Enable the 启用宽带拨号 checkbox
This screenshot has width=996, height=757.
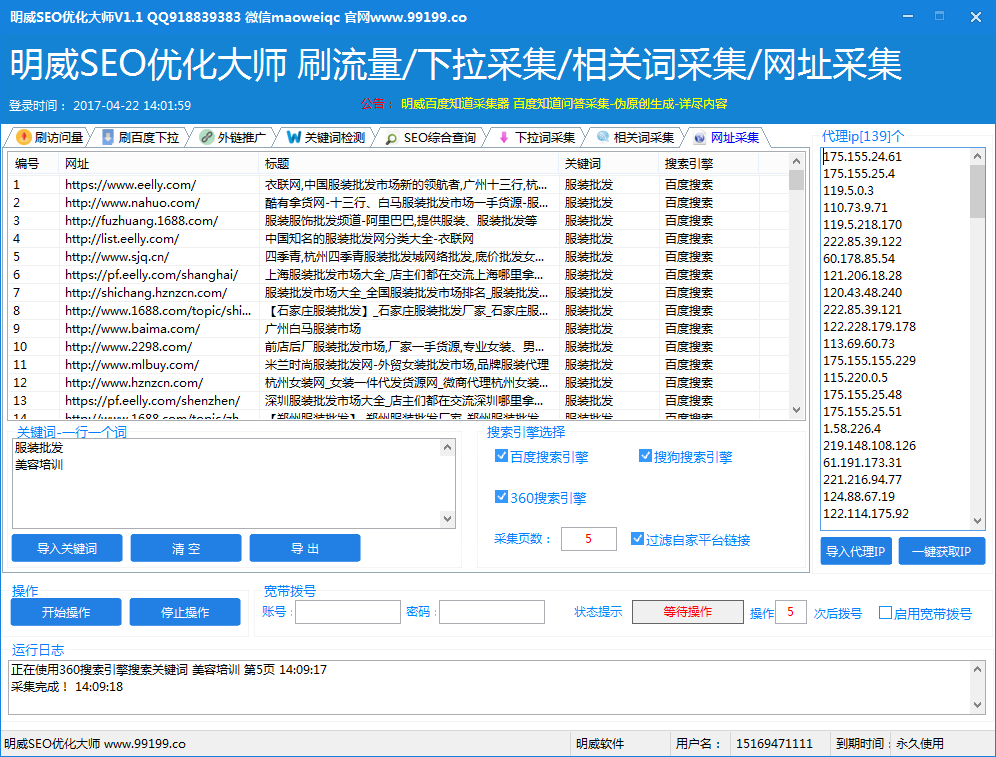click(885, 613)
